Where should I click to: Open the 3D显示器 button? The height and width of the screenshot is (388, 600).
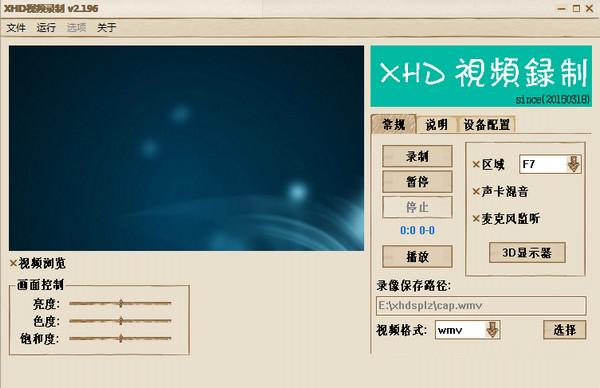coord(527,253)
